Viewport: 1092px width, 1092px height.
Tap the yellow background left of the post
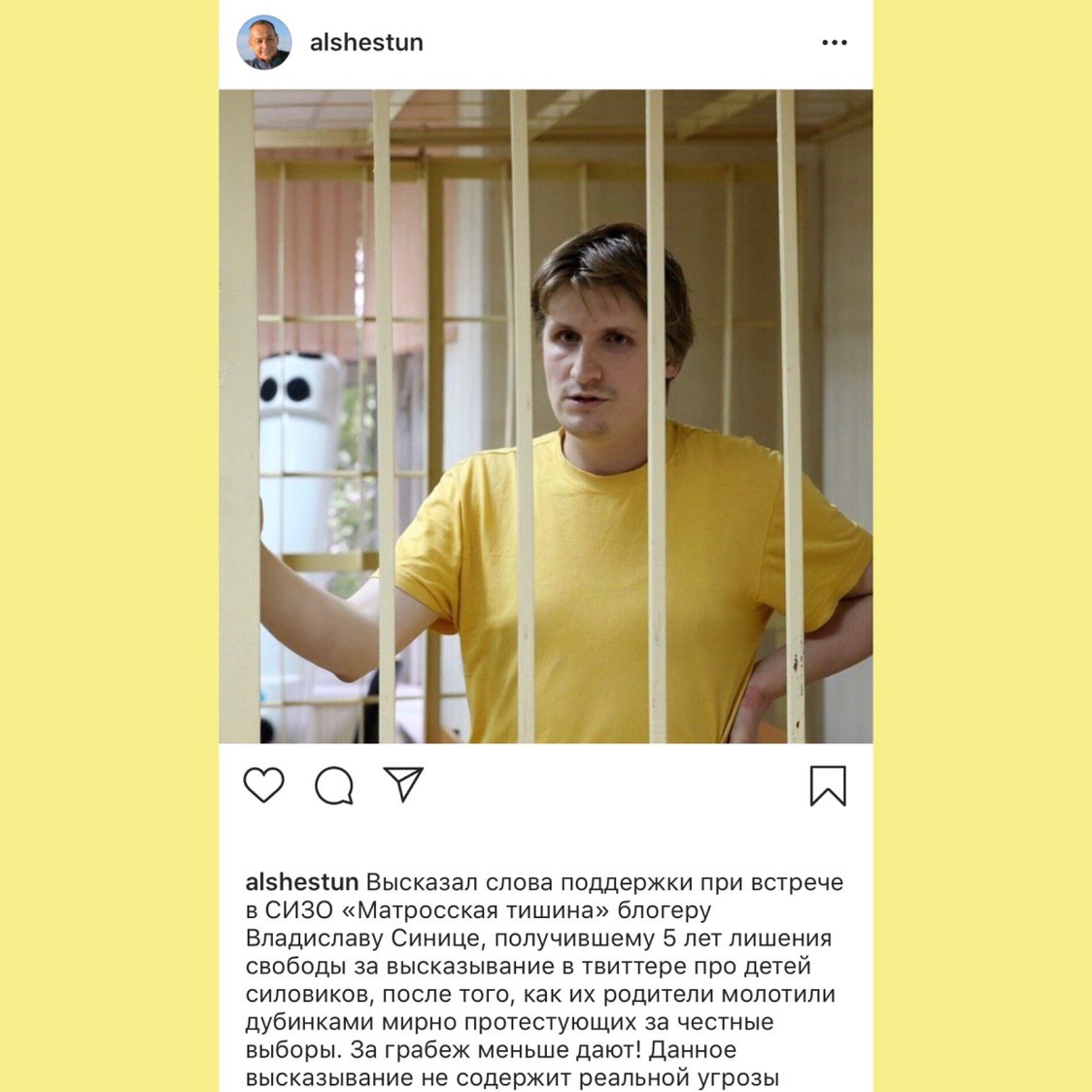(110, 546)
